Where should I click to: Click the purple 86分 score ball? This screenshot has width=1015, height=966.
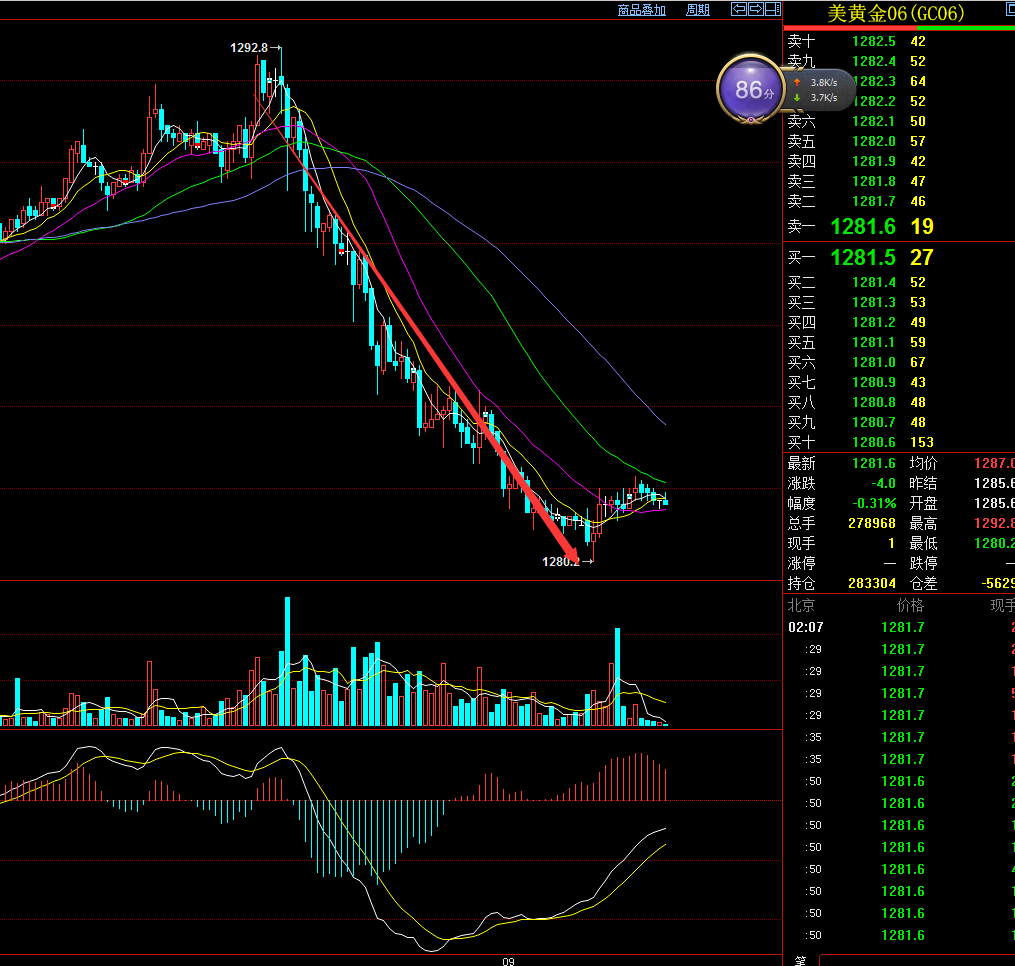point(751,89)
